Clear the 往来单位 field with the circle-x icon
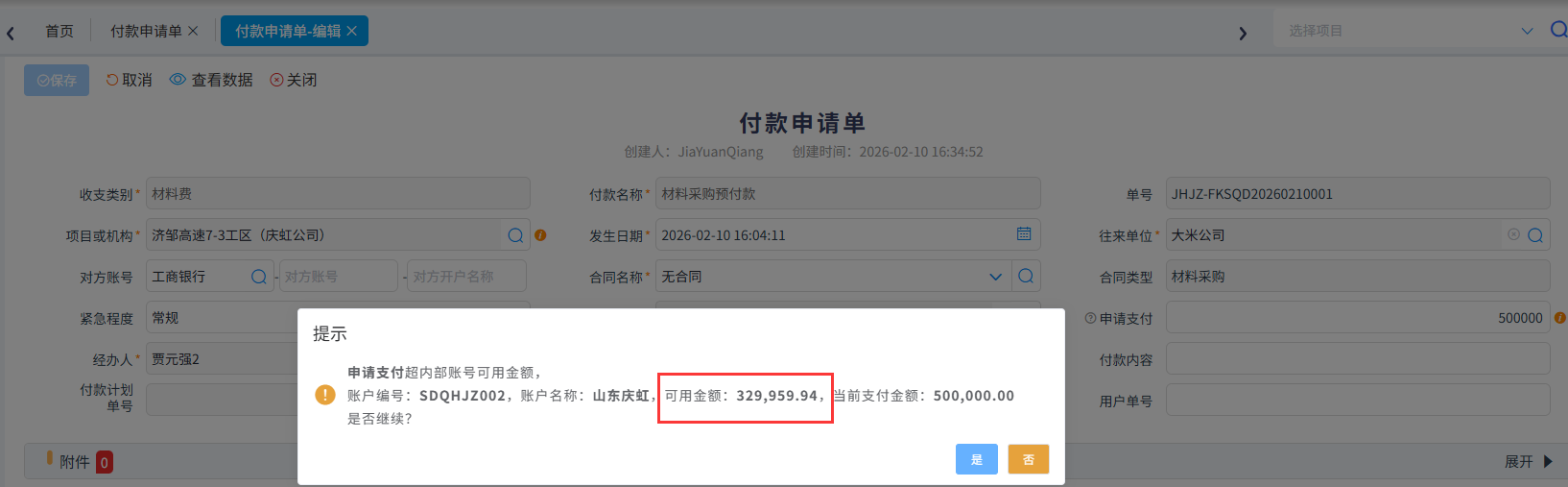The height and width of the screenshot is (487, 1568). pyautogui.click(x=1513, y=234)
